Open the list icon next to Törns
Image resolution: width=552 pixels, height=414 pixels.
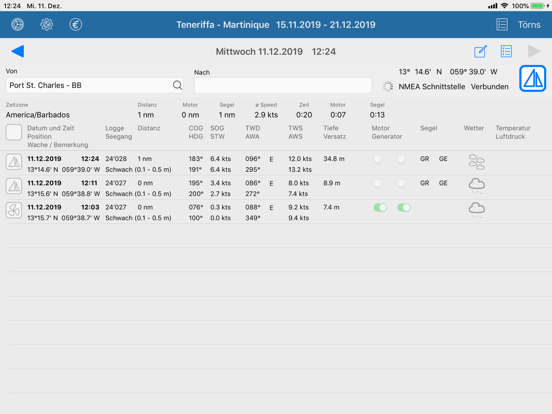pyautogui.click(x=502, y=25)
